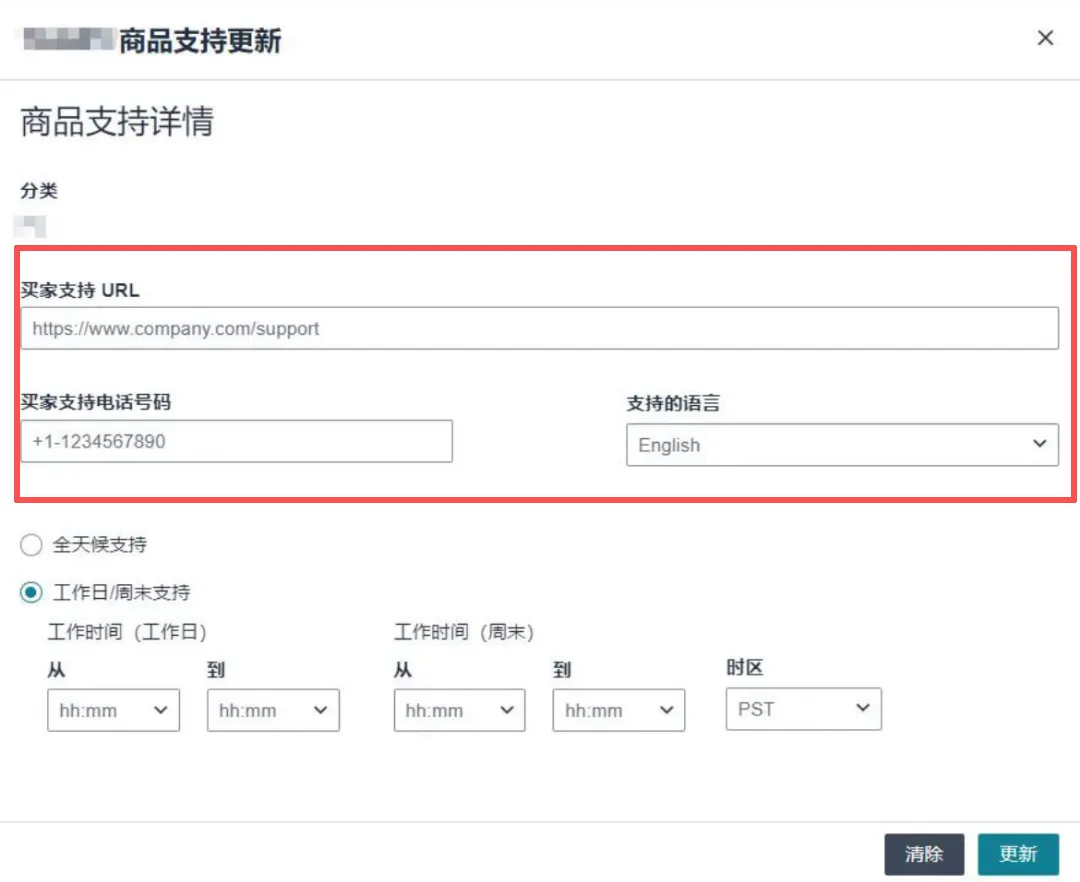1080x882 pixels.
Task: Click the 清除 button
Action: (x=924, y=853)
